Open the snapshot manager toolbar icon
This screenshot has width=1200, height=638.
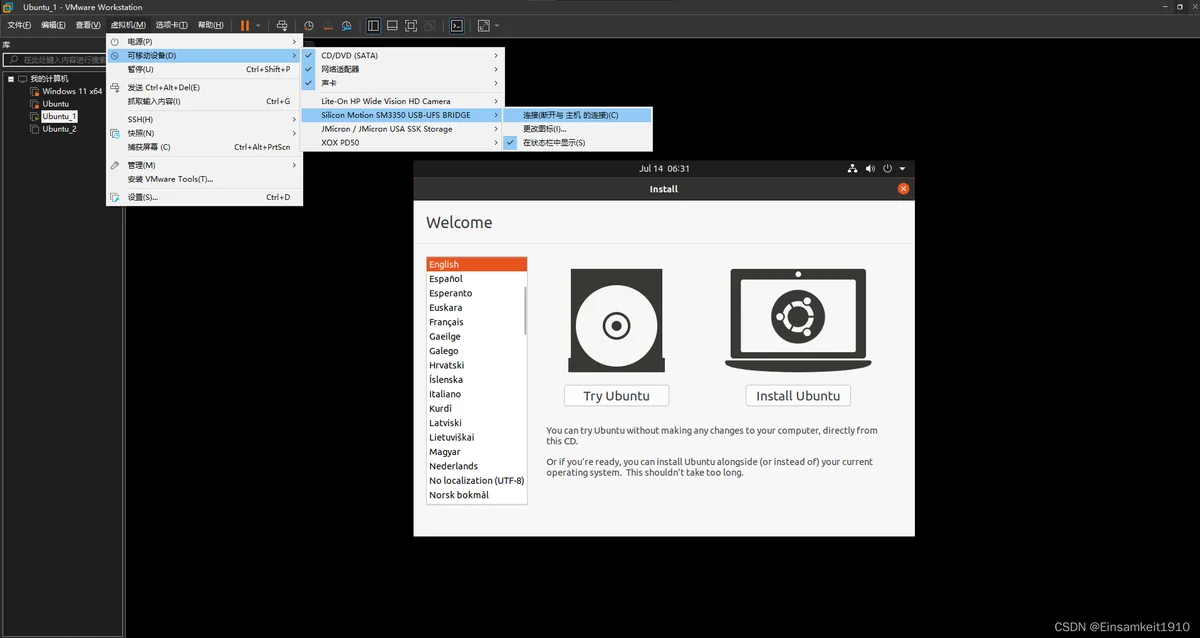point(346,25)
